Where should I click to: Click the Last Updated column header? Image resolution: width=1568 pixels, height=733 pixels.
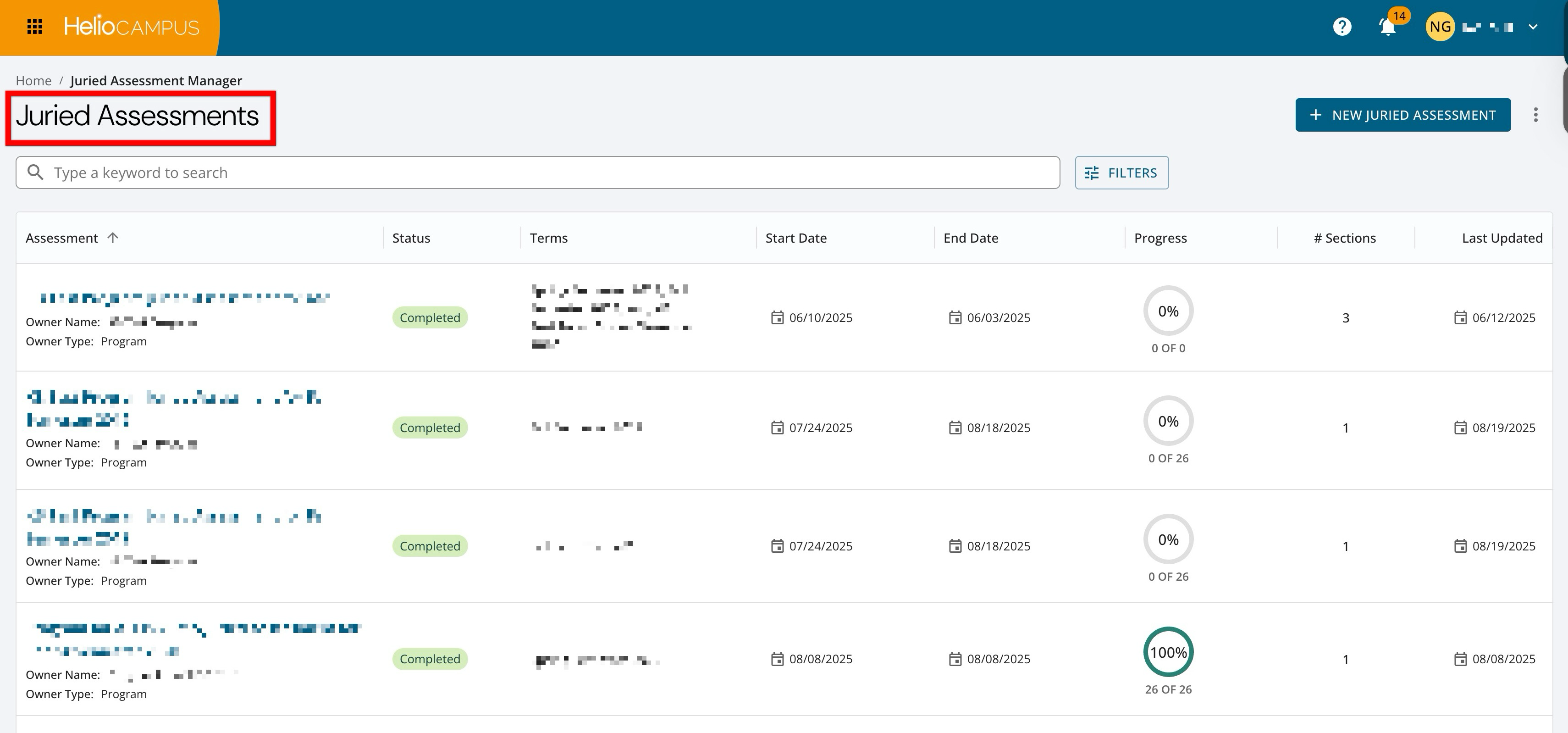coord(1502,238)
